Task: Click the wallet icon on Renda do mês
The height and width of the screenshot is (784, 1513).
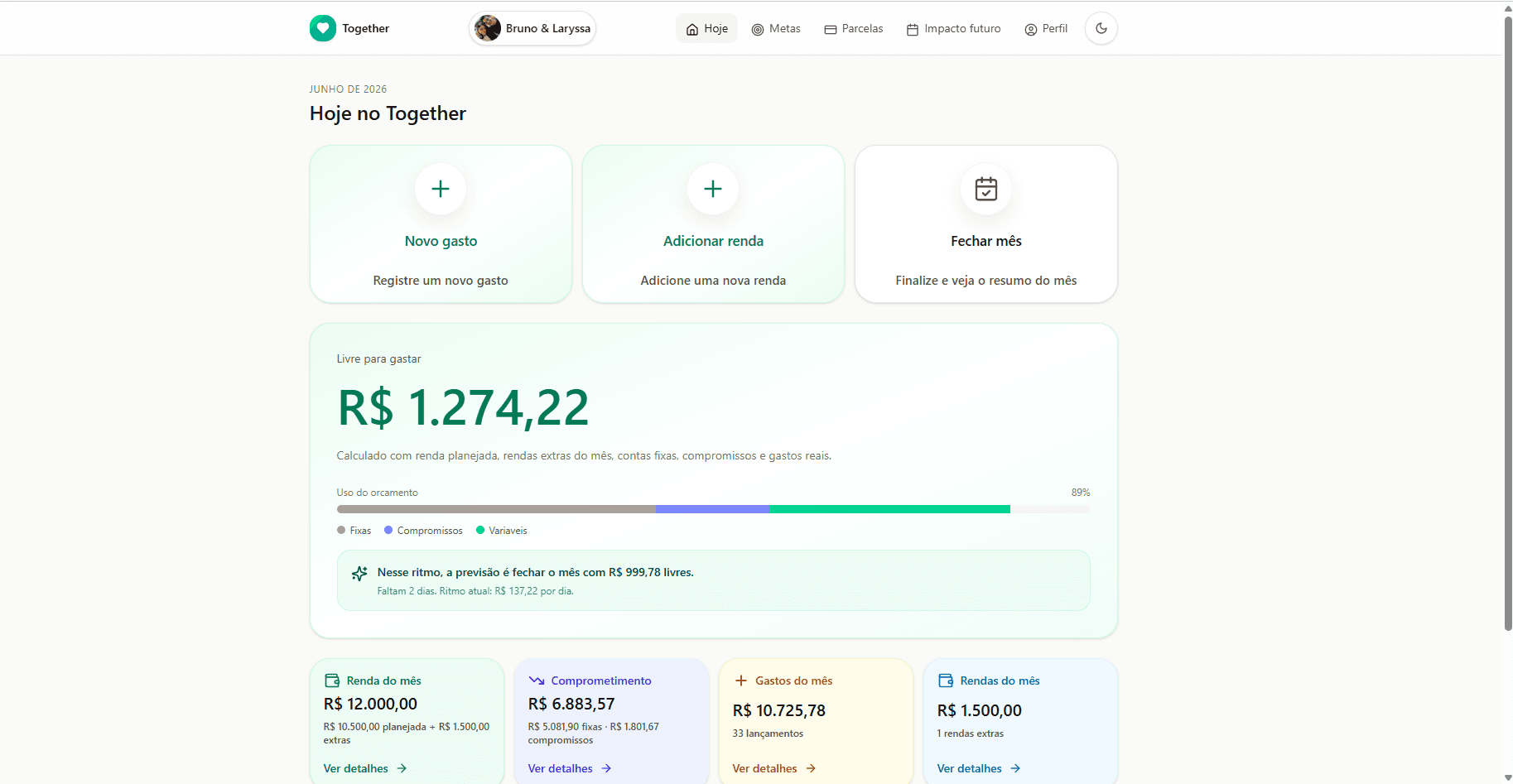Action: pyautogui.click(x=332, y=681)
